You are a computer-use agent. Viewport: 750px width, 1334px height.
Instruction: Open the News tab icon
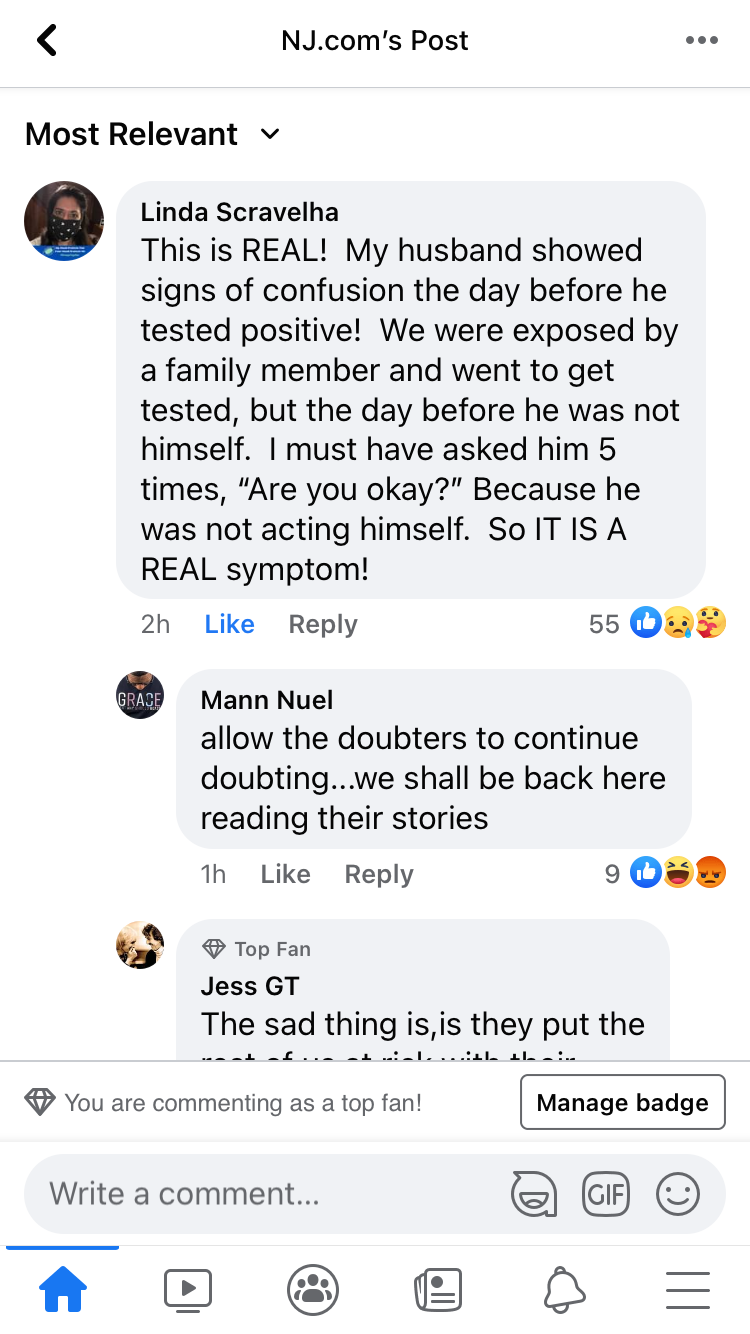[x=438, y=1290]
